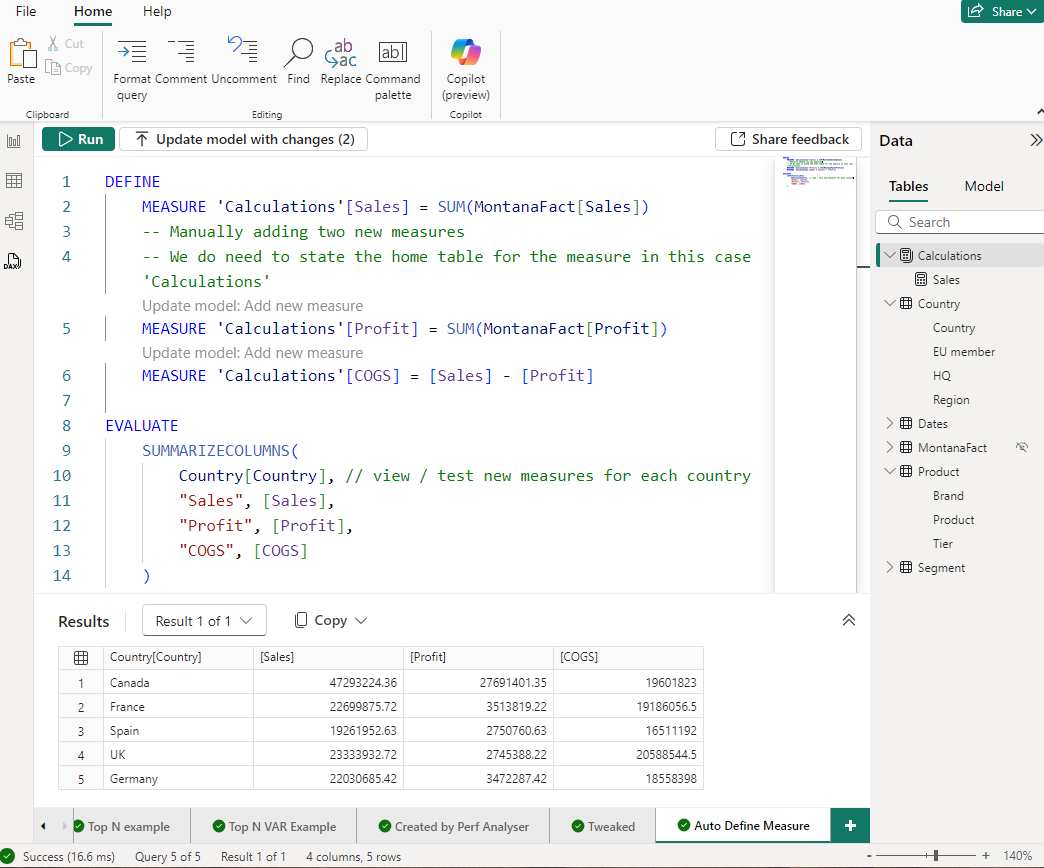Select the Brand column under Product
This screenshot has height=868, width=1044.
(x=948, y=495)
